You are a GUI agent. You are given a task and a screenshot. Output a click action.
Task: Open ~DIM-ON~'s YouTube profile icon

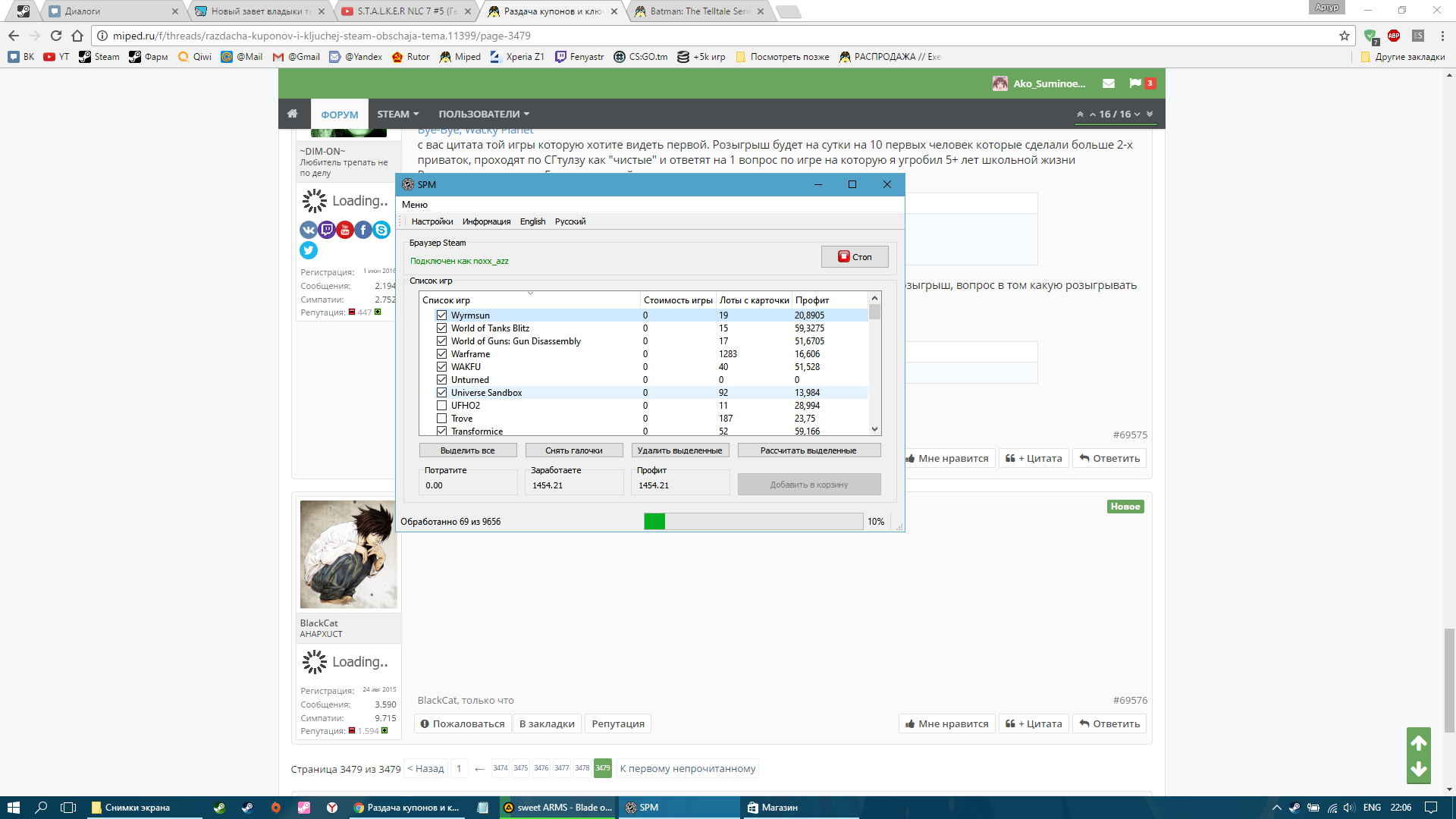345,230
